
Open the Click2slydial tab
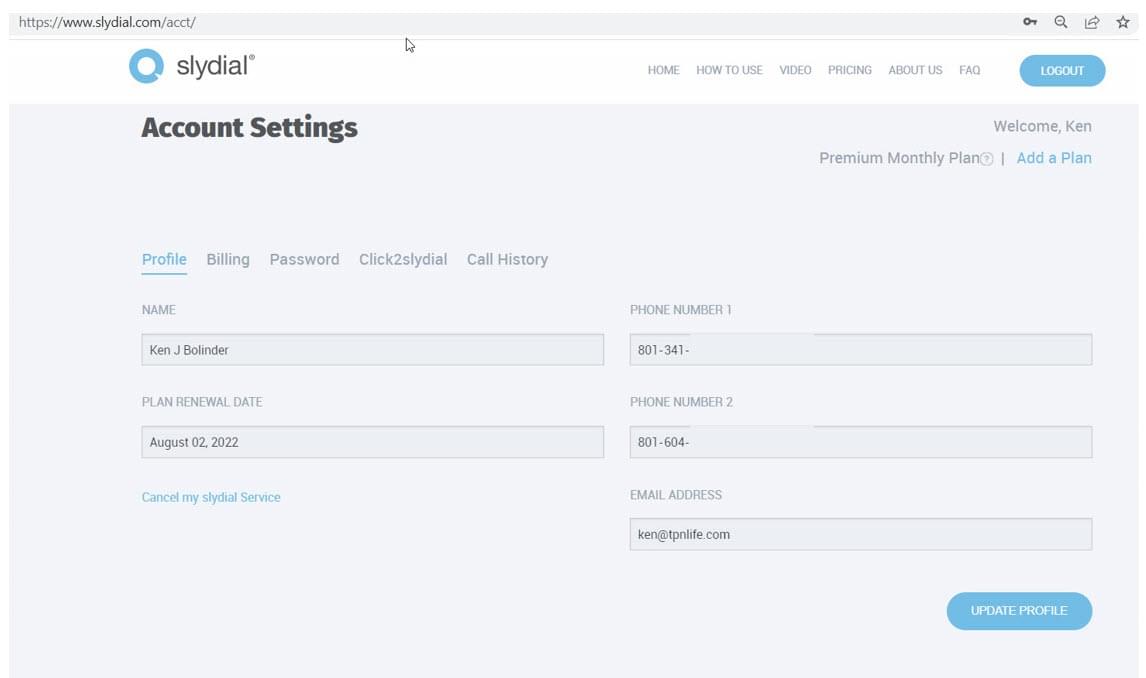point(403,259)
